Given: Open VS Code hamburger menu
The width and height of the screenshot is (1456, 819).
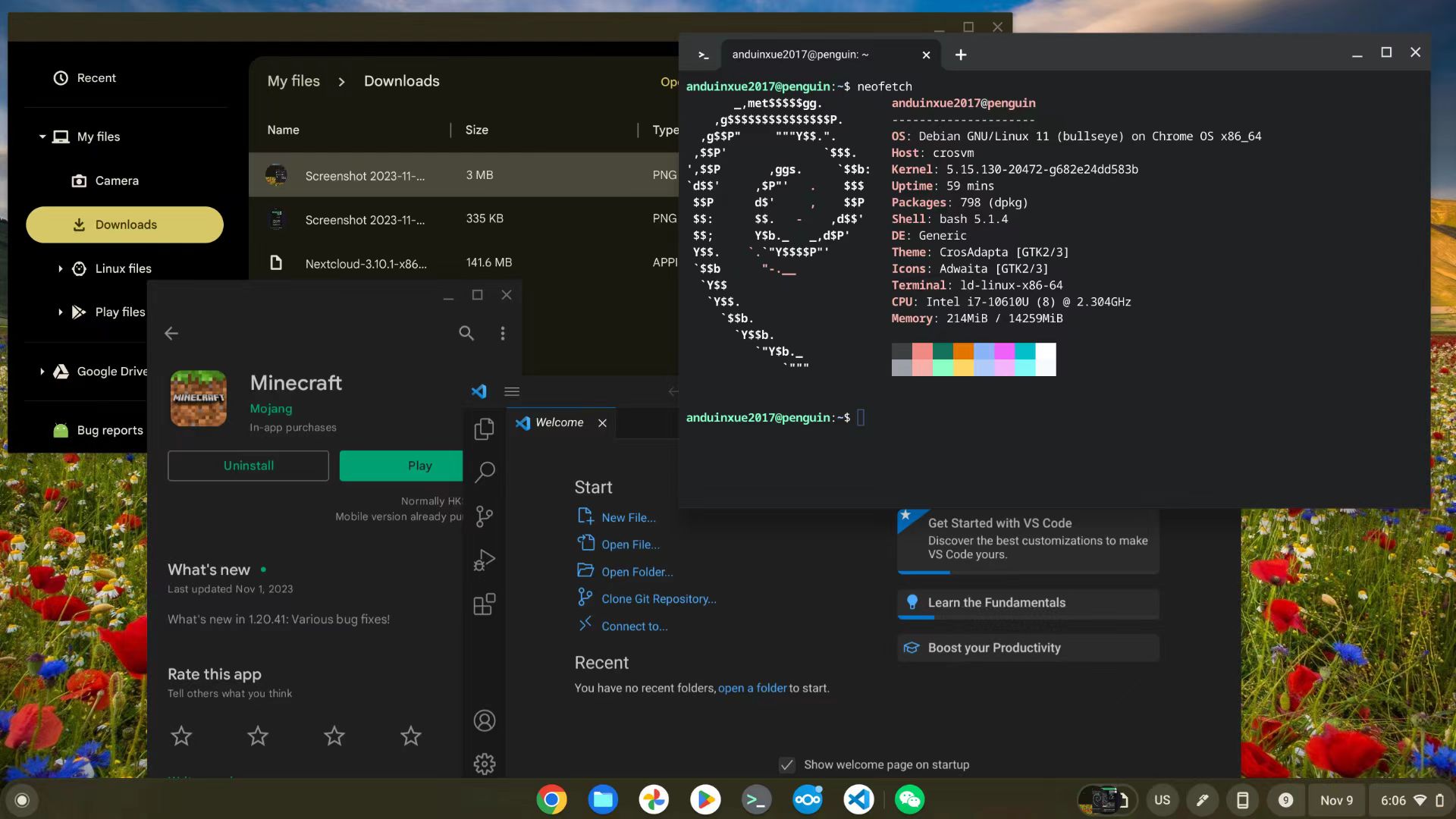Looking at the screenshot, I should 512,391.
